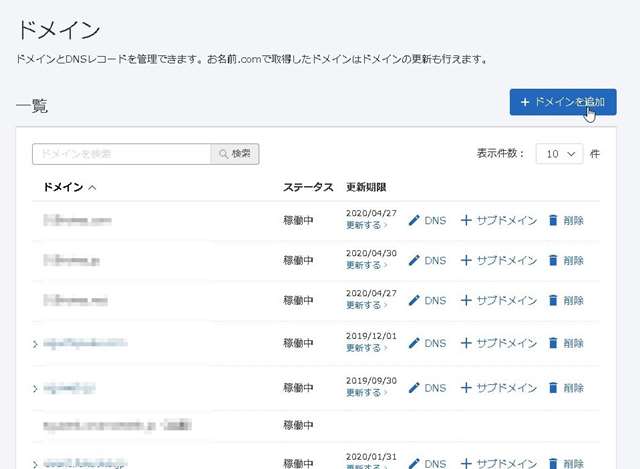
Task: Click the DNS pencil icon in first row
Action: click(x=414, y=220)
